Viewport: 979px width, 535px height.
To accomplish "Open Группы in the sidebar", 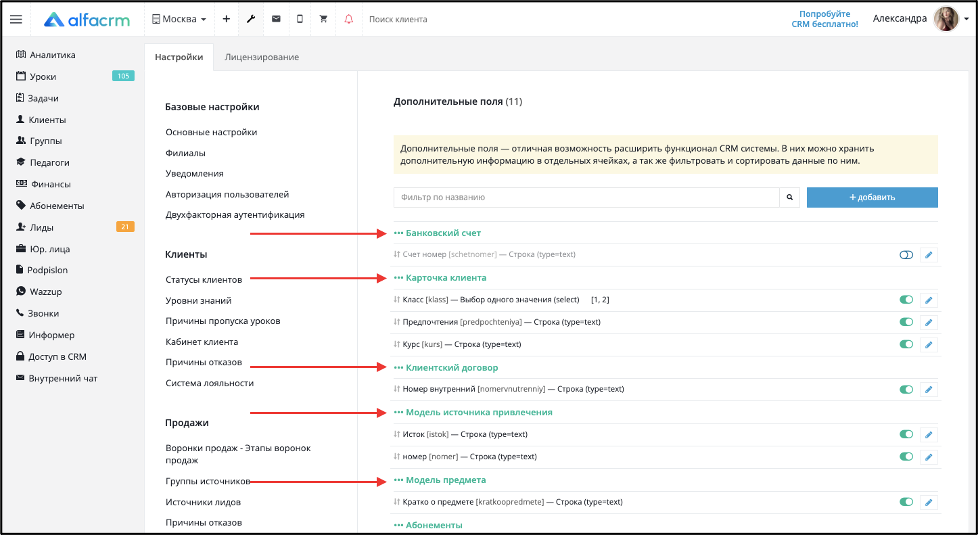I will point(39,141).
